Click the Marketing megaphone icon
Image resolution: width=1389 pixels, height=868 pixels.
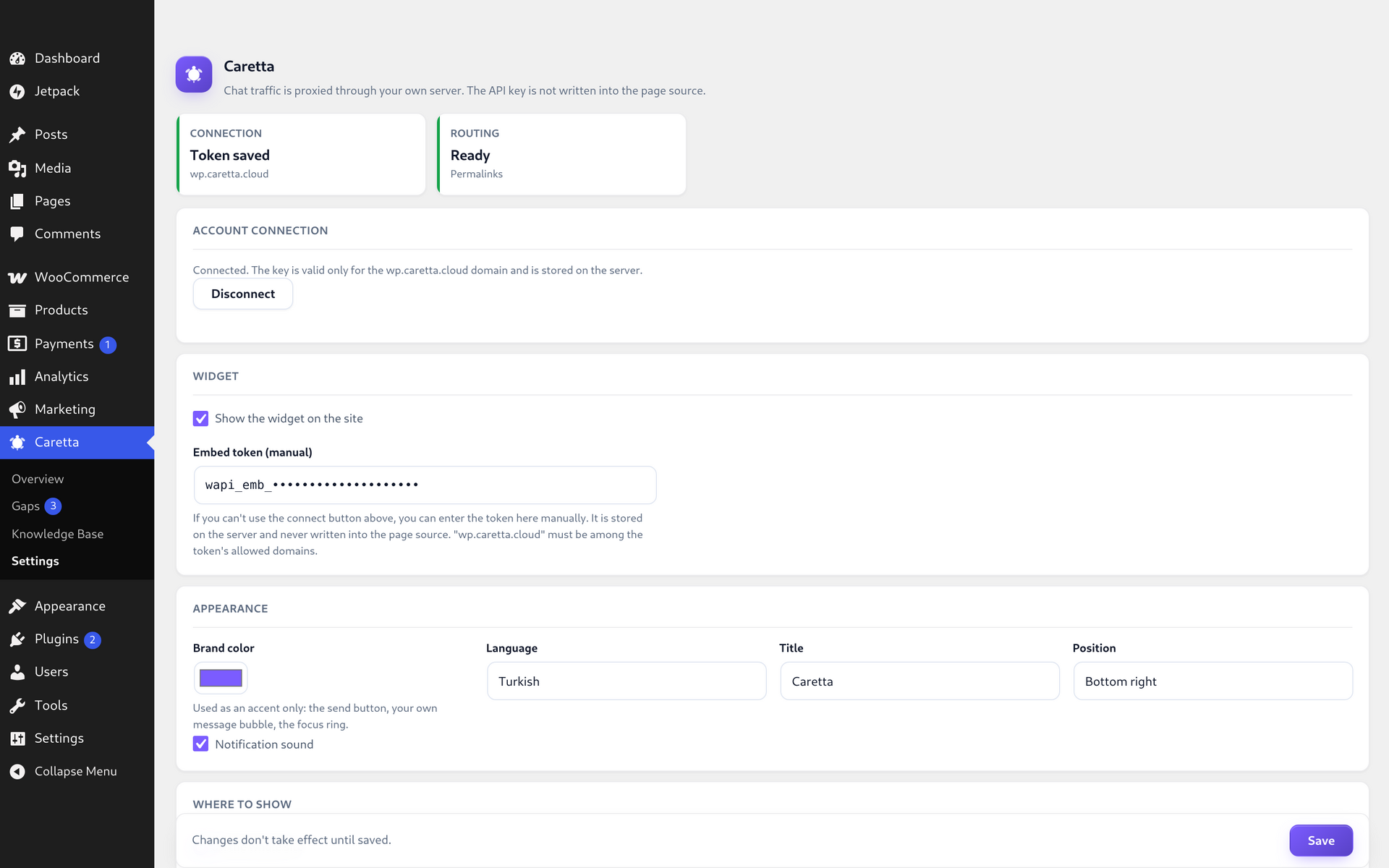click(17, 409)
